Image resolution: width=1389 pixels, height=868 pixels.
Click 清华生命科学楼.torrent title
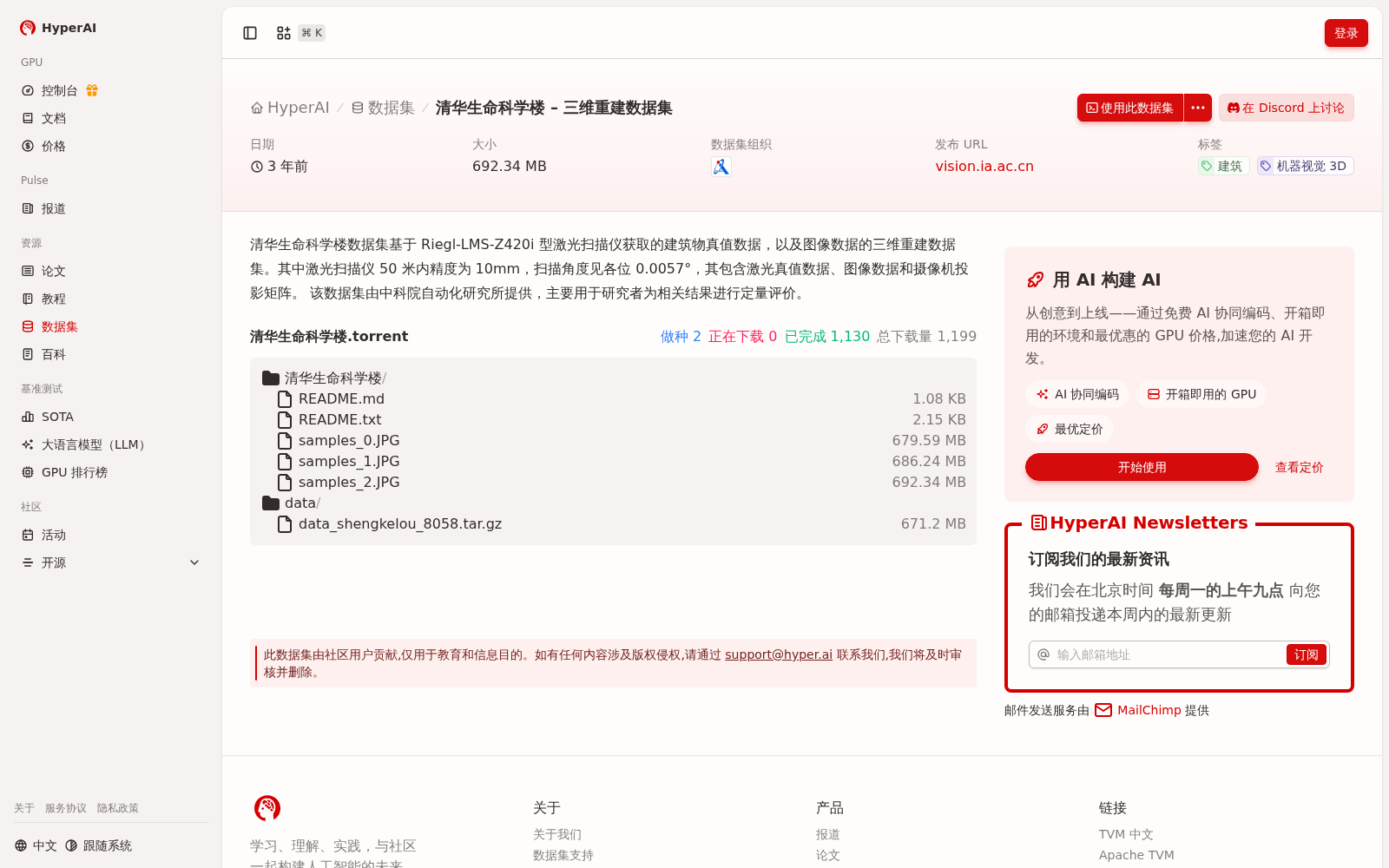(x=329, y=337)
